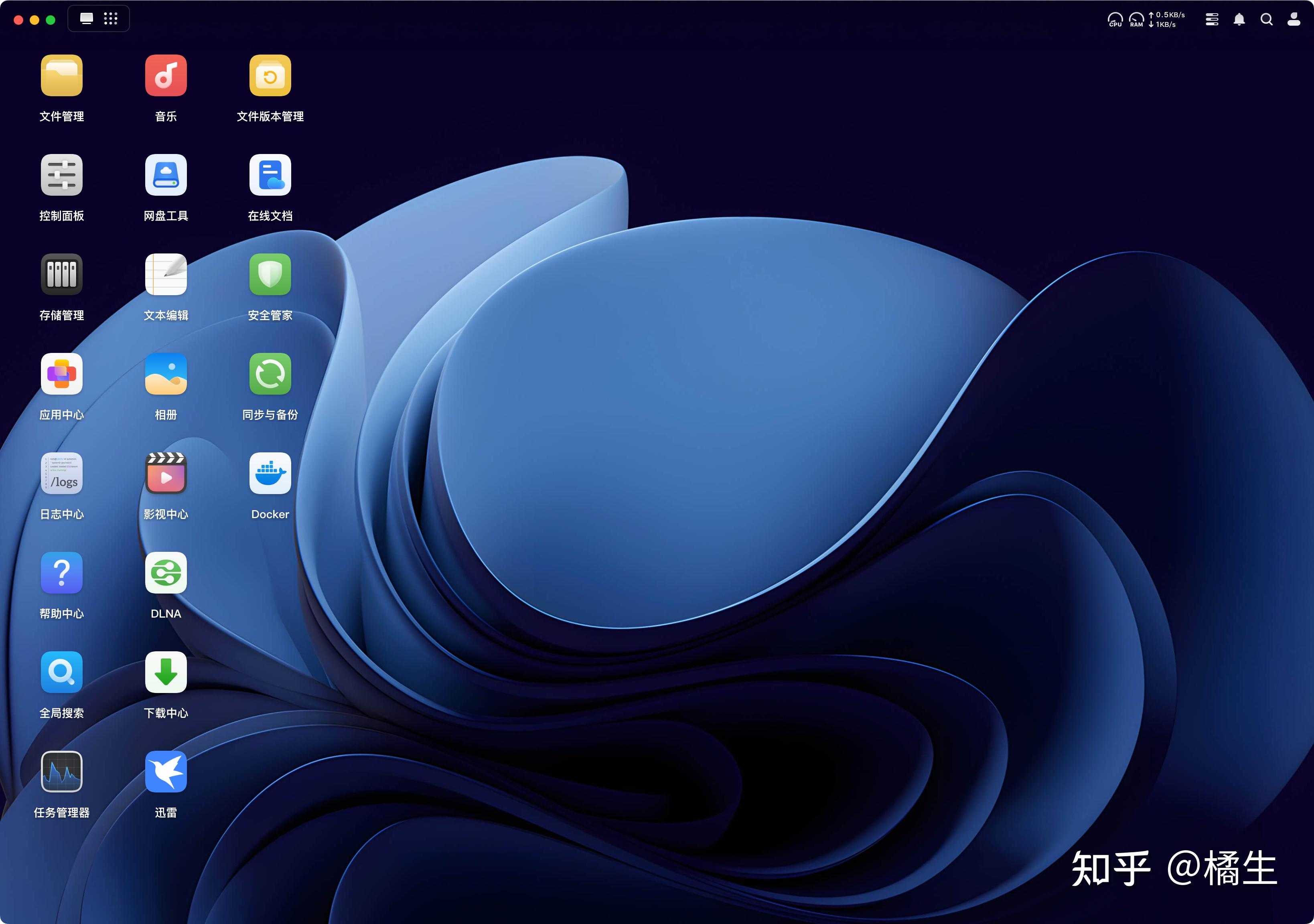
Task: Open the DLNA app
Action: [165, 573]
